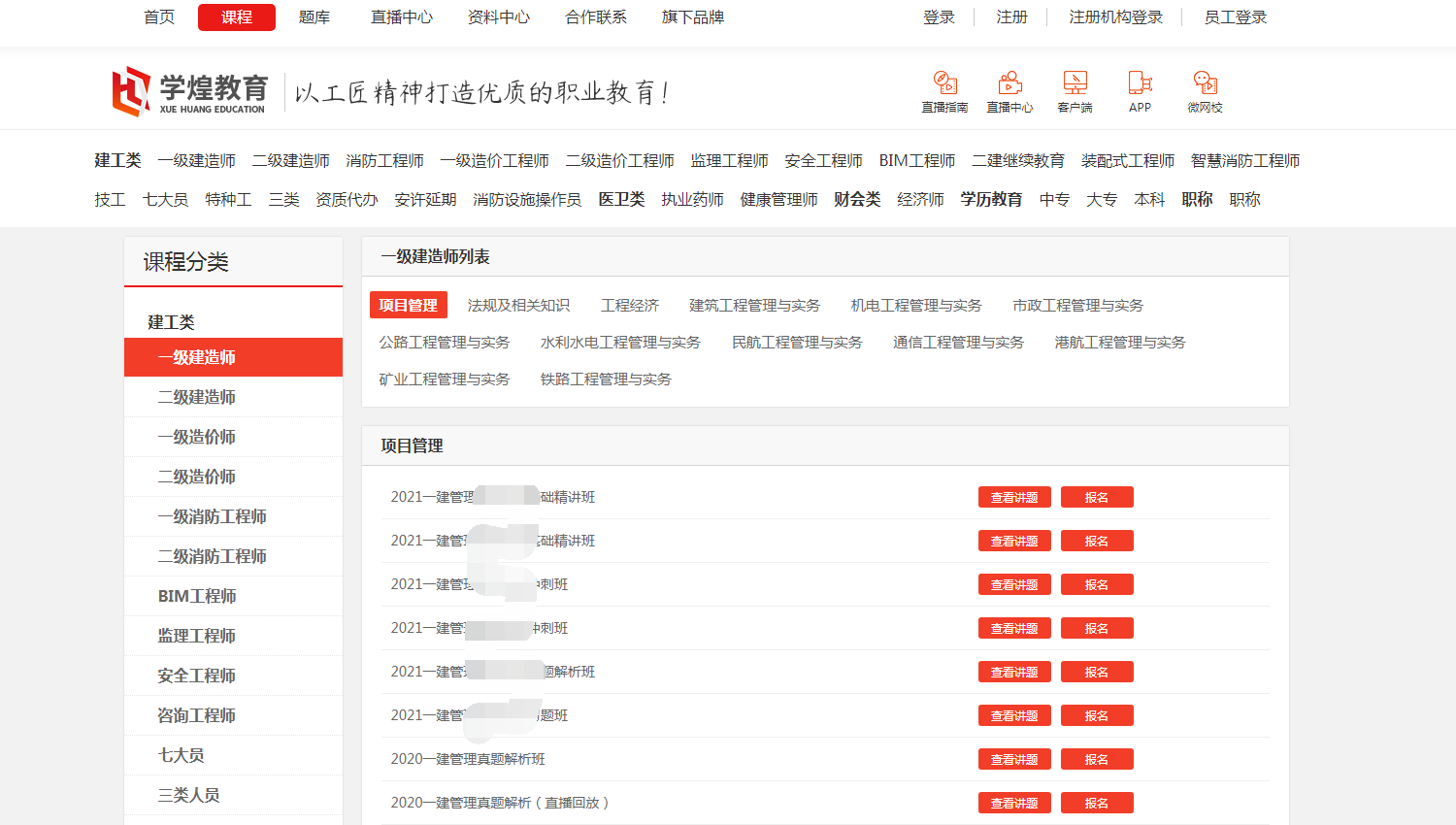Select the 法规及相关知识 subject tab
1456x825 pixels.
pyautogui.click(x=518, y=306)
